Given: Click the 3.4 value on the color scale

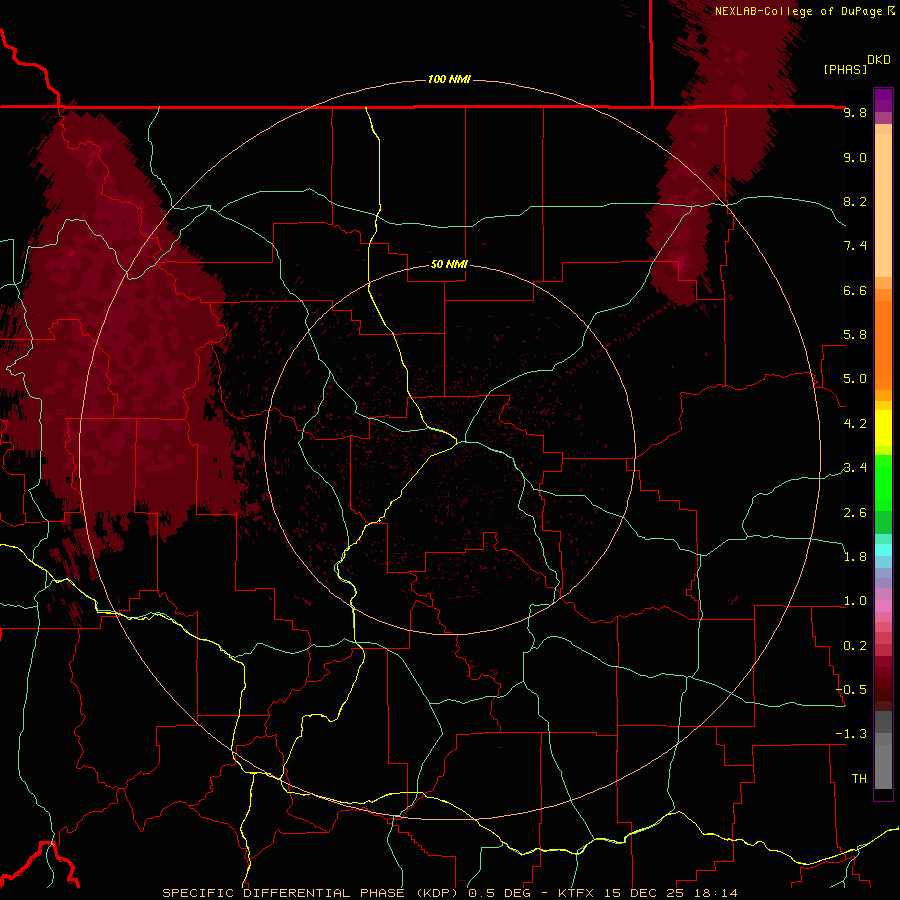Looking at the screenshot, I should tap(855, 468).
